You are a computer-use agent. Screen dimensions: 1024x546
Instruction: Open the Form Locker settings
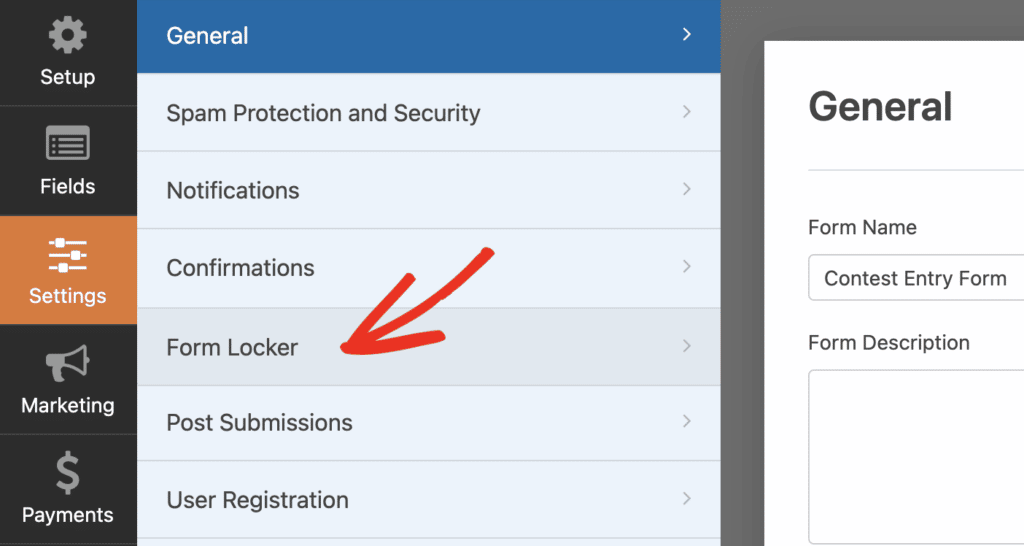[x=232, y=347]
